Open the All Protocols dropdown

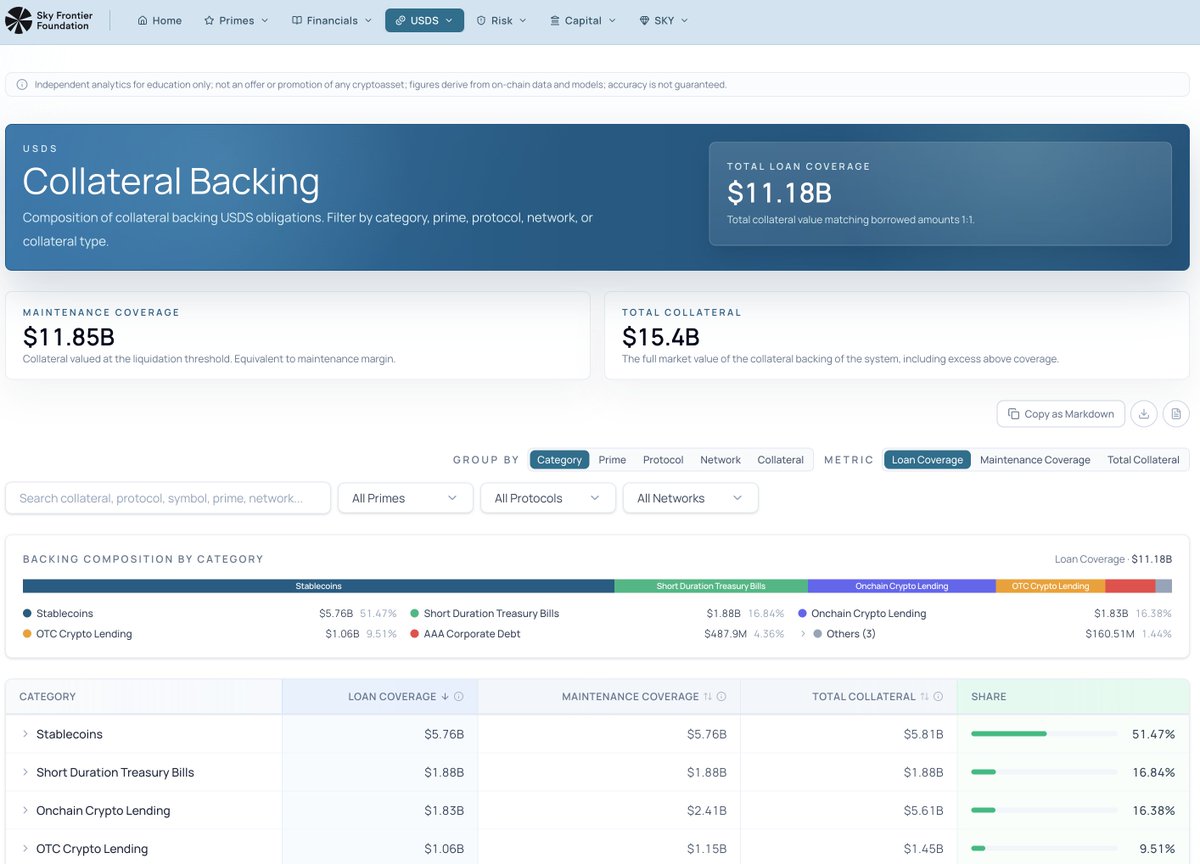point(548,498)
